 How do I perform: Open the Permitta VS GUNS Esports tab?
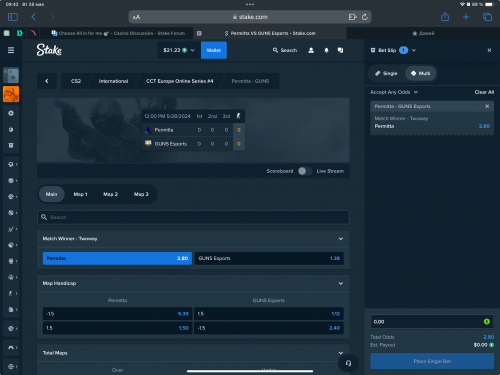click(x=270, y=33)
